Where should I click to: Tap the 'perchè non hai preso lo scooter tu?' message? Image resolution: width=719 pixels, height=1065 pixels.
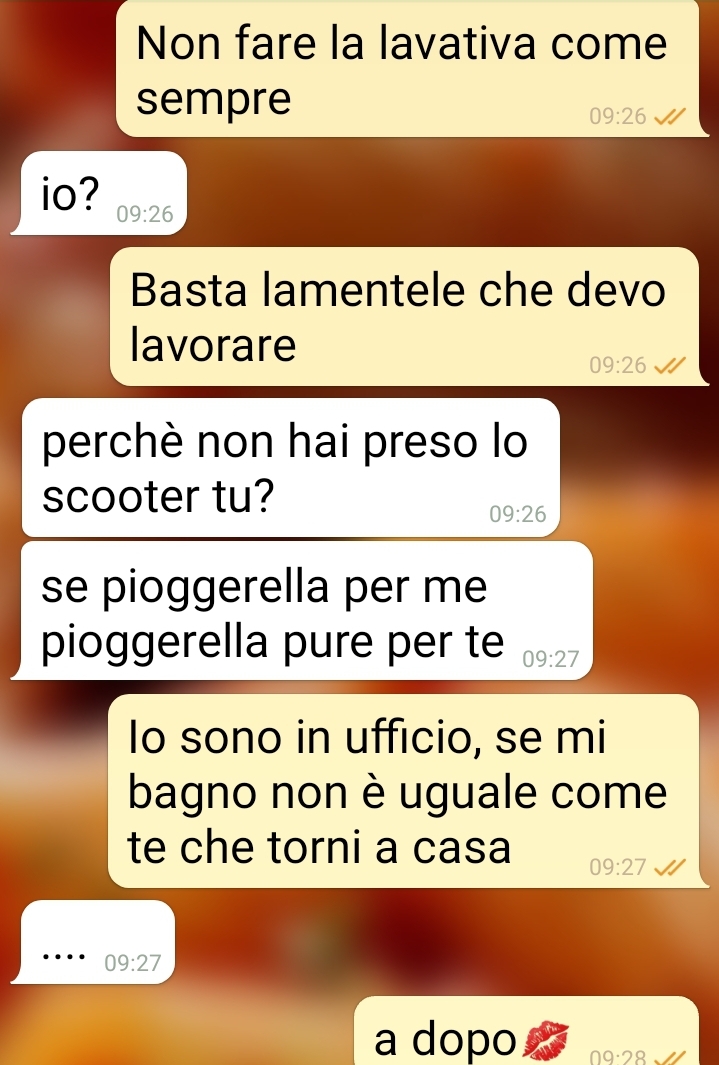pyautogui.click(x=291, y=468)
